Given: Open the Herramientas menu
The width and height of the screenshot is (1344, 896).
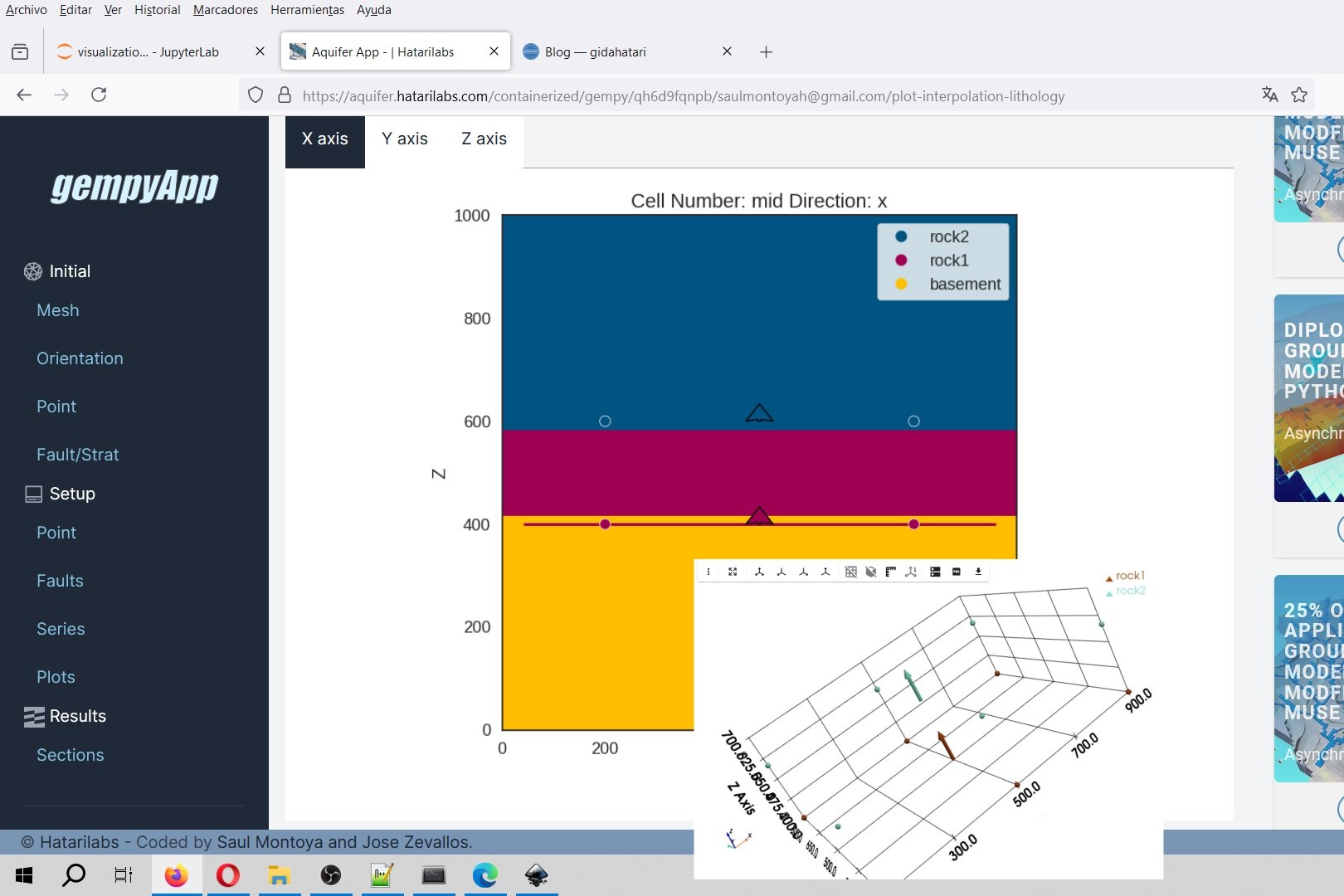Looking at the screenshot, I should point(307,10).
